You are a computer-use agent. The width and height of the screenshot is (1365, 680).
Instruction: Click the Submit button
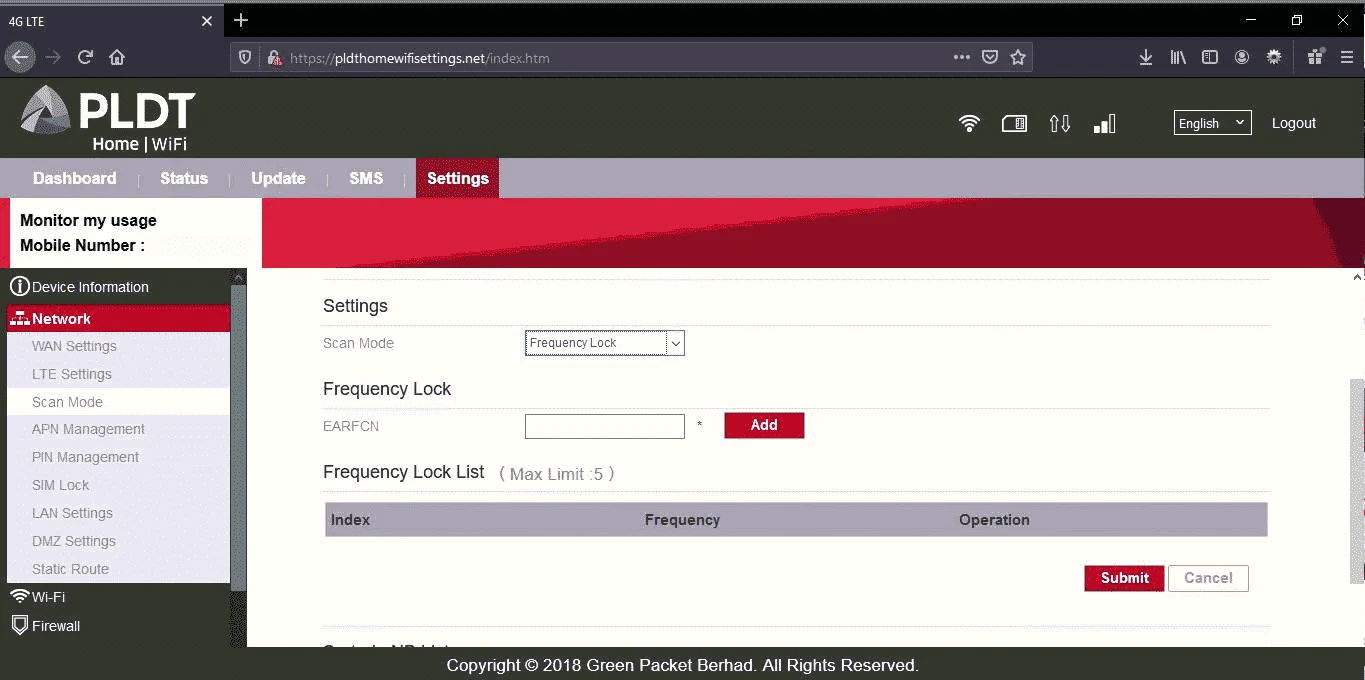1124,578
